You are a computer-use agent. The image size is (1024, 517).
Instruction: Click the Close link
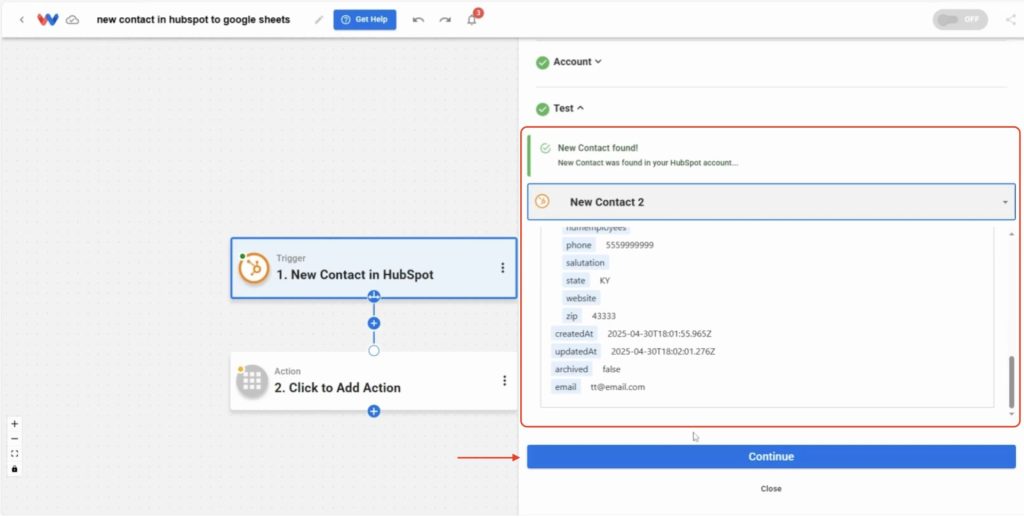[771, 488]
